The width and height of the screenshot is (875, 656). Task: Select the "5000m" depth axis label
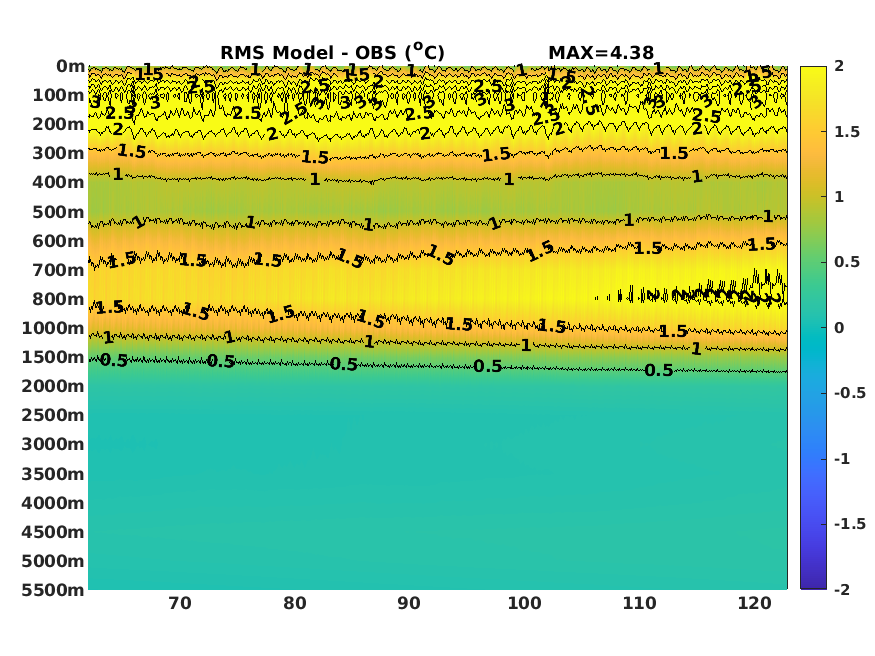53,562
